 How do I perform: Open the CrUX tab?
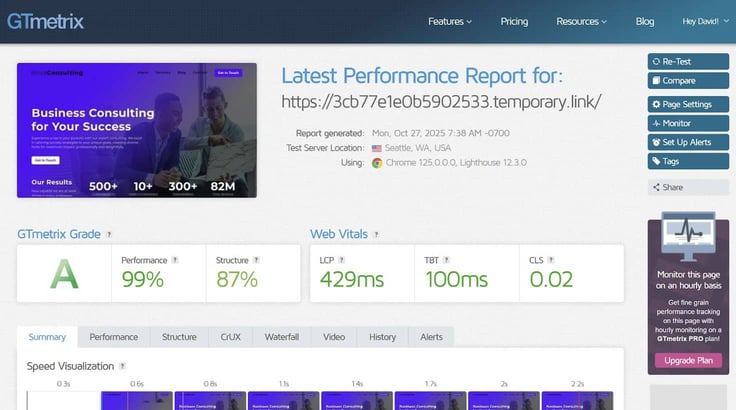[x=230, y=337]
